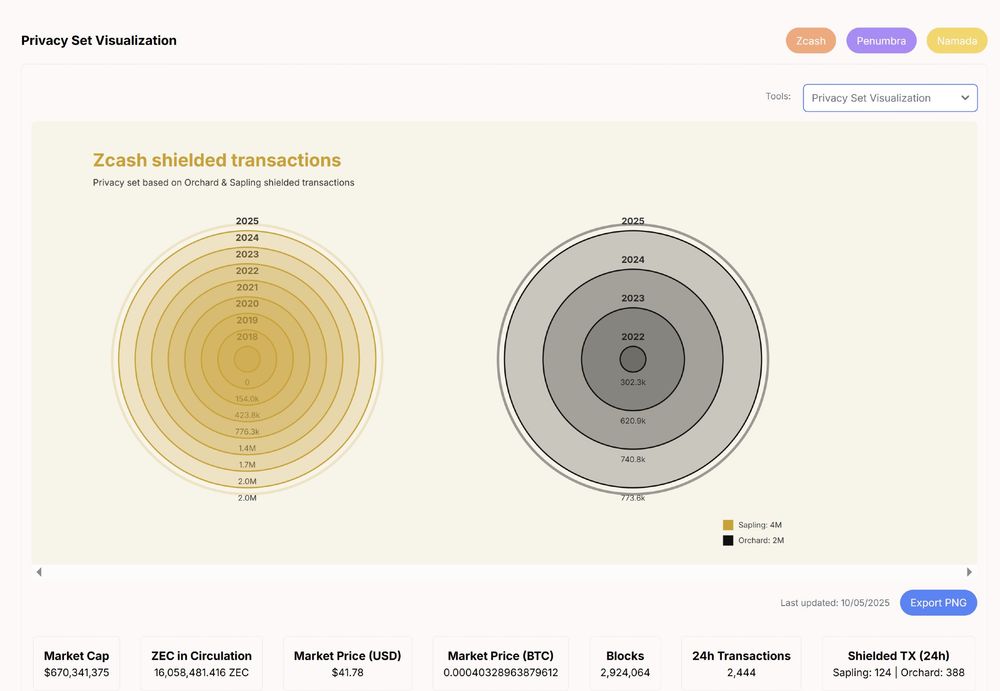Image resolution: width=1000 pixels, height=691 pixels.
Task: Click the "Tools:" label
Action: [x=778, y=96]
